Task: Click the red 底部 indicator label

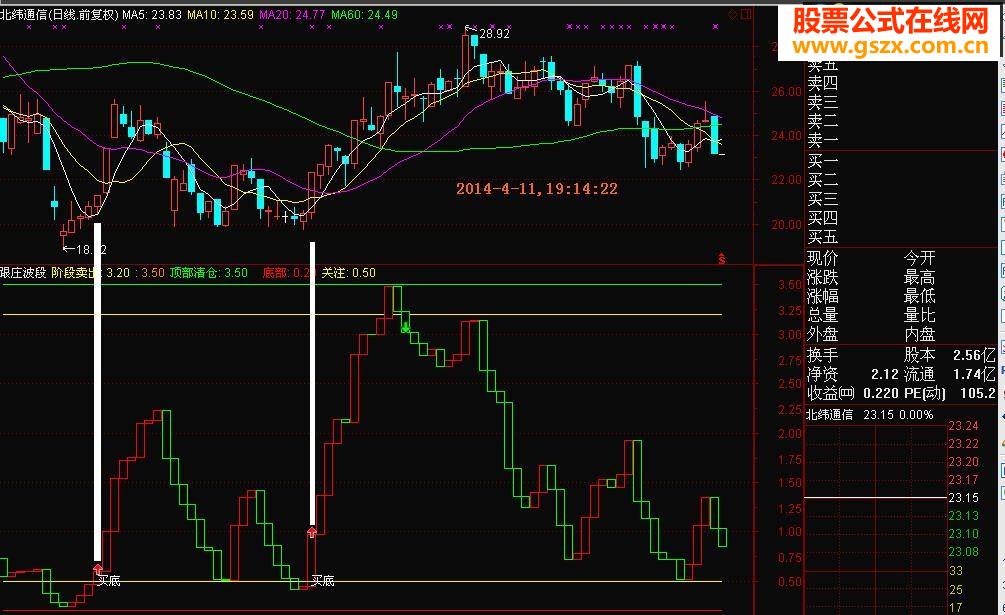Action: [x=274, y=273]
